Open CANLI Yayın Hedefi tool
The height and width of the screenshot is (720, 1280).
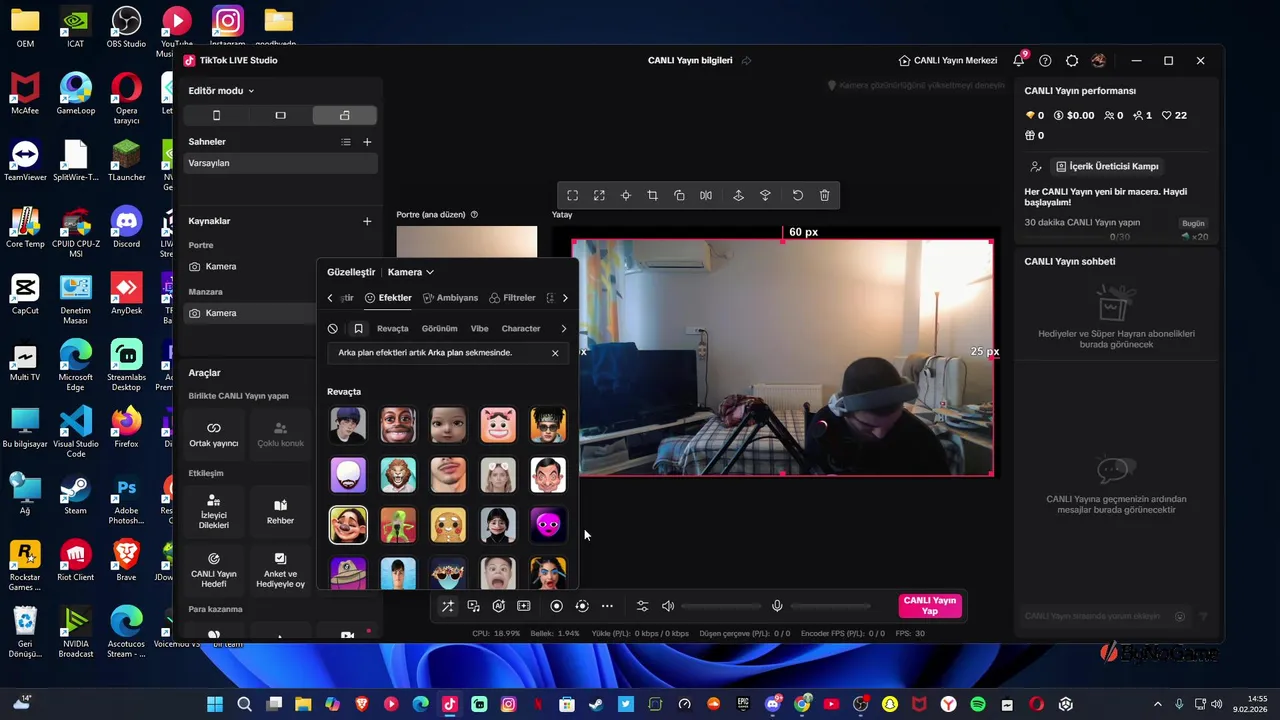pos(214,571)
